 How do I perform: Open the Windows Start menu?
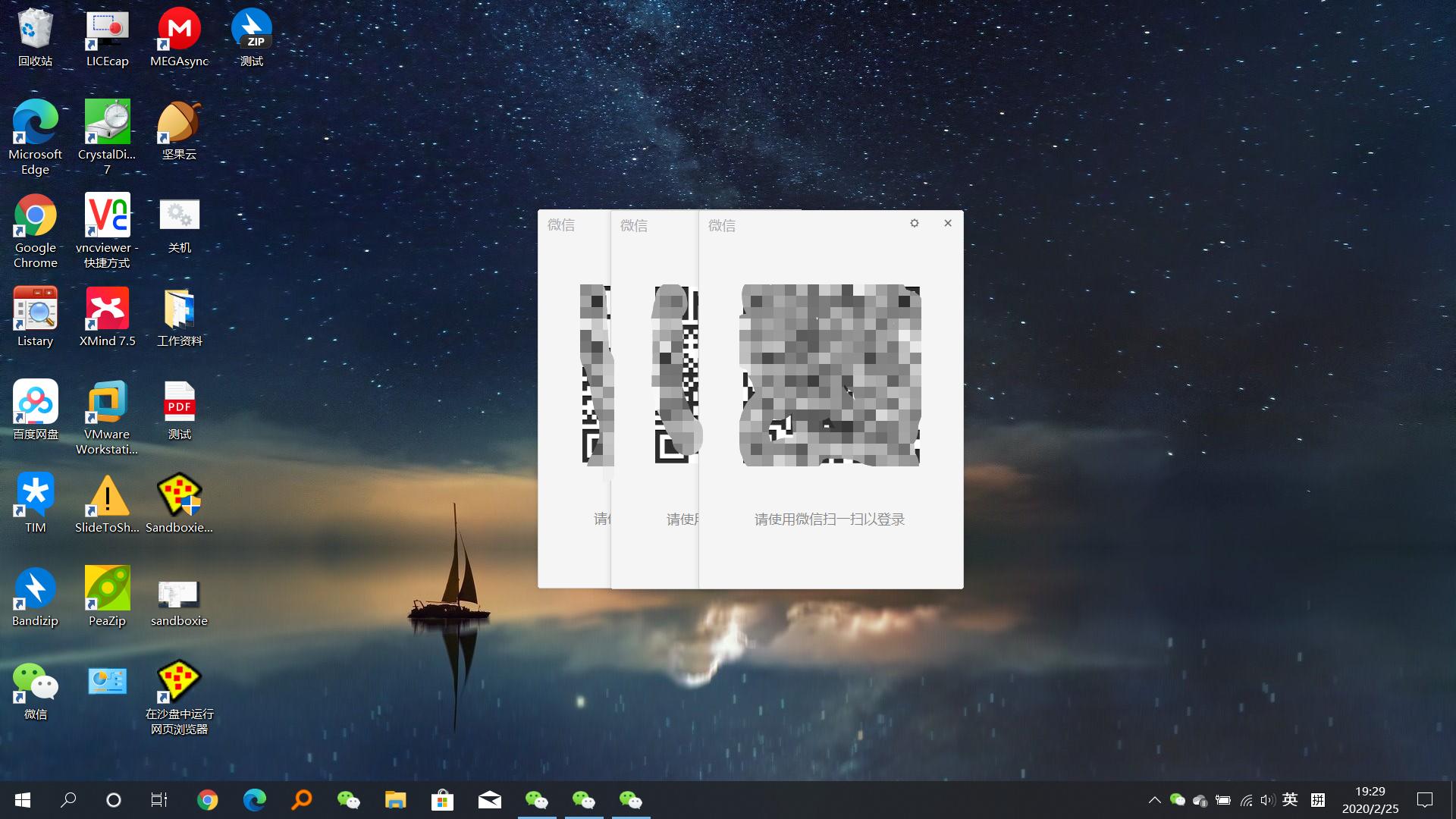pyautogui.click(x=23, y=800)
